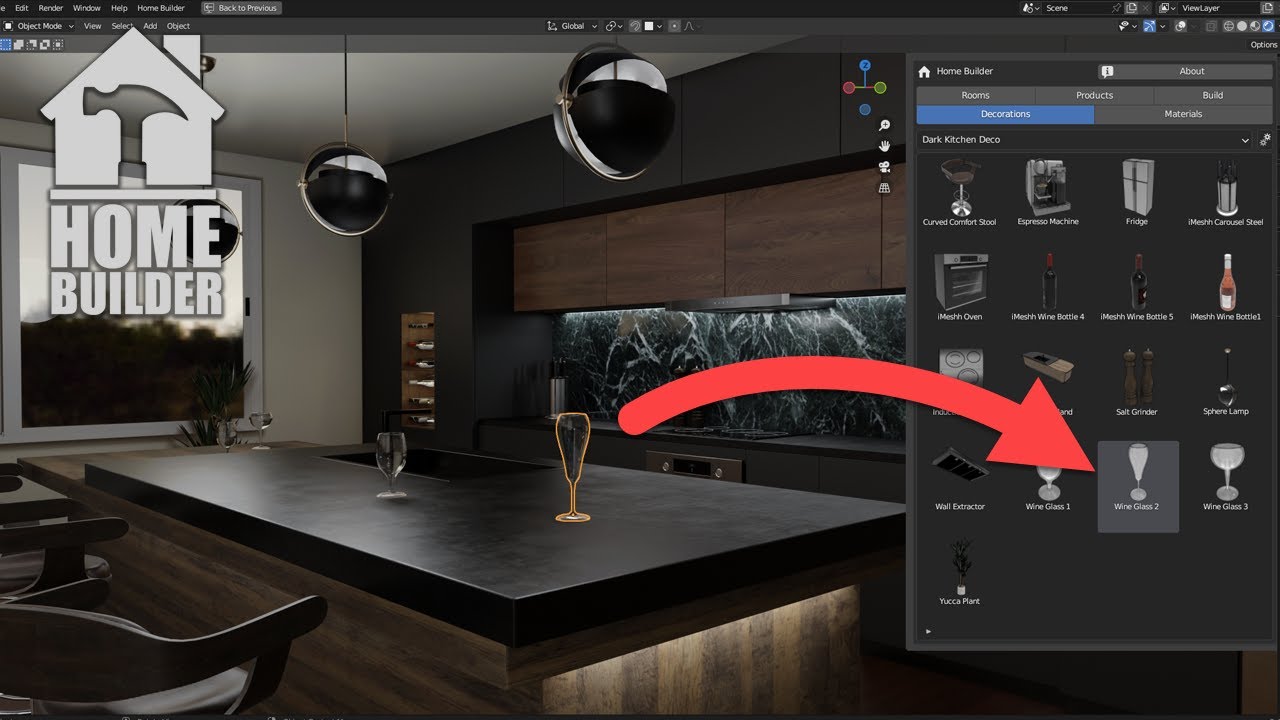Open the gizmo options dropdown arrow
1280x720 pixels.
[1162, 26]
